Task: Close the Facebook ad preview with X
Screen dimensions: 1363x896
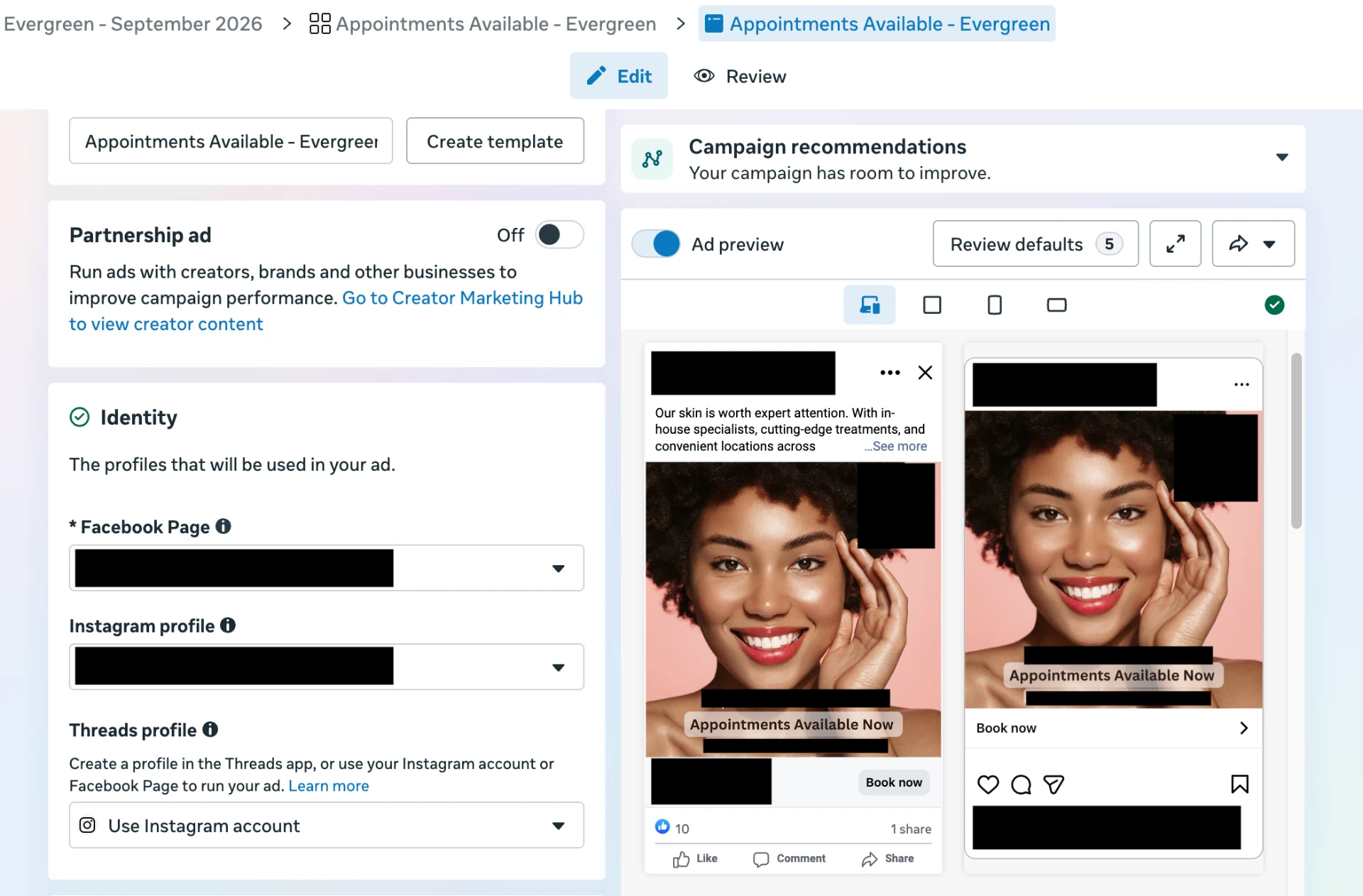Action: 925,372
